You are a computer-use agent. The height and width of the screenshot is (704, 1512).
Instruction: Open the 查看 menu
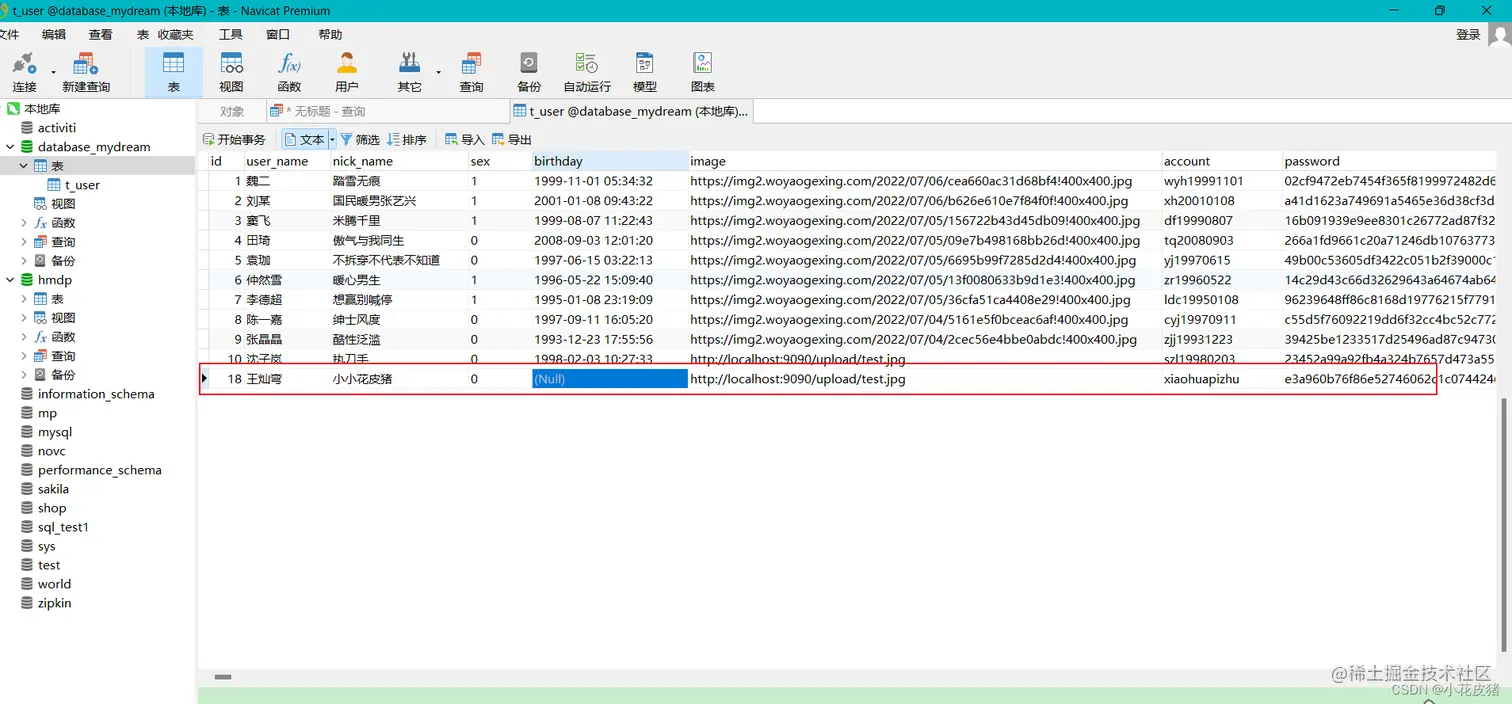(x=100, y=34)
